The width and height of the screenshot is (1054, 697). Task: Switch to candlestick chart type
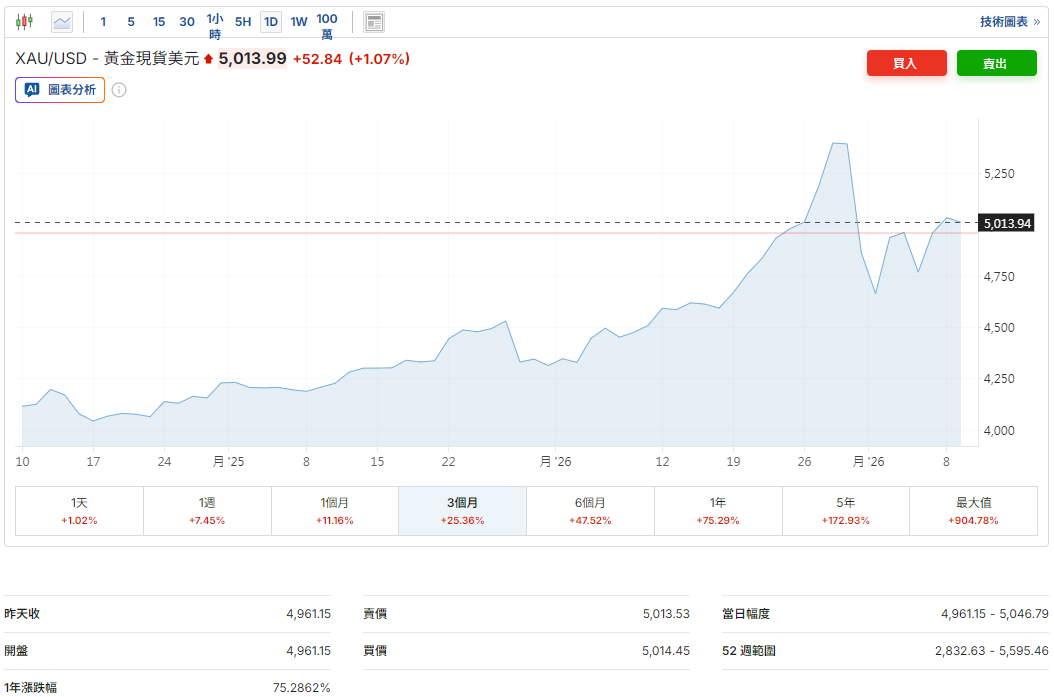[x=24, y=22]
